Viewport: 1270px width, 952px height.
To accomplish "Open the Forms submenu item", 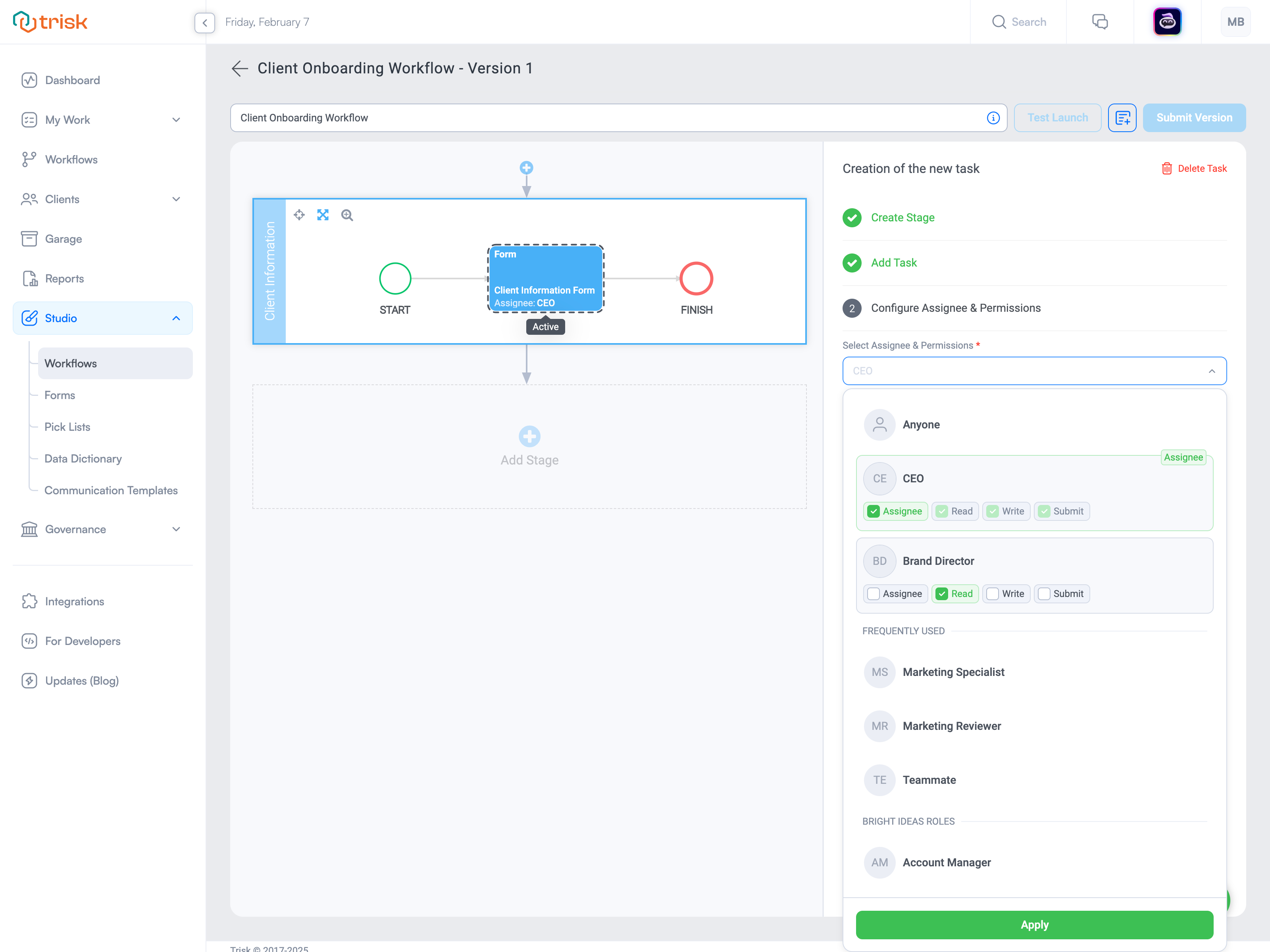I will tap(60, 395).
